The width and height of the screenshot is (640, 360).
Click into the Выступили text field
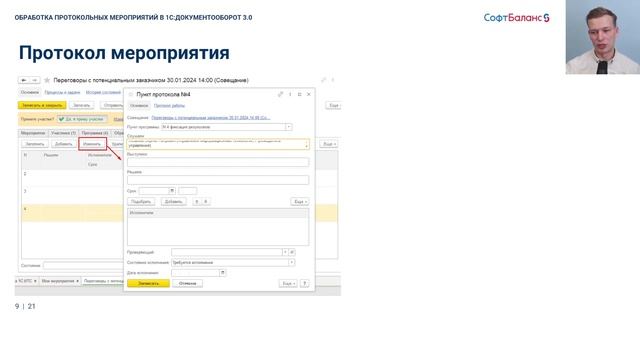click(218, 162)
